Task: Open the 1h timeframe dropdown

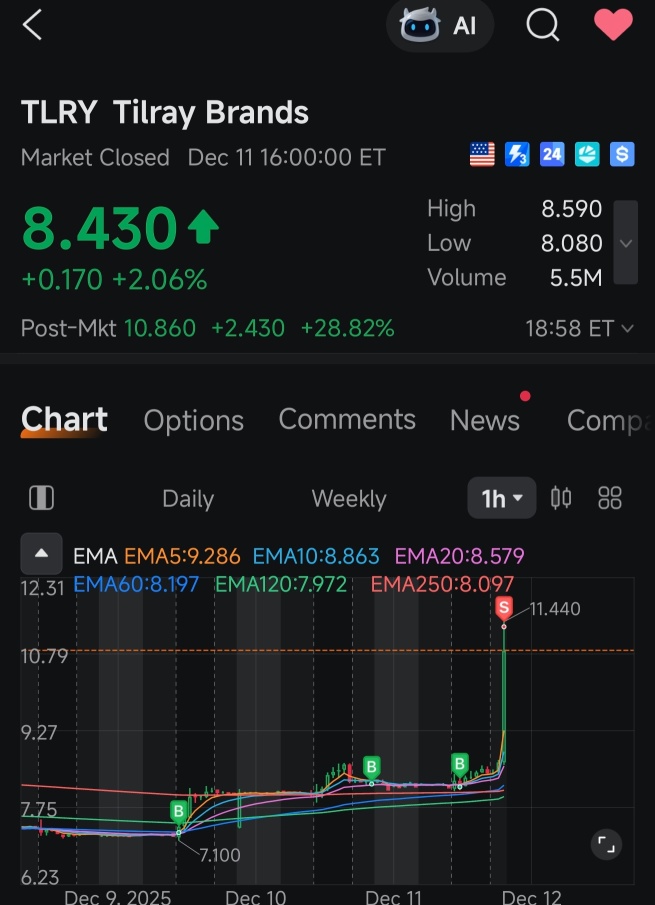Action: [x=501, y=498]
